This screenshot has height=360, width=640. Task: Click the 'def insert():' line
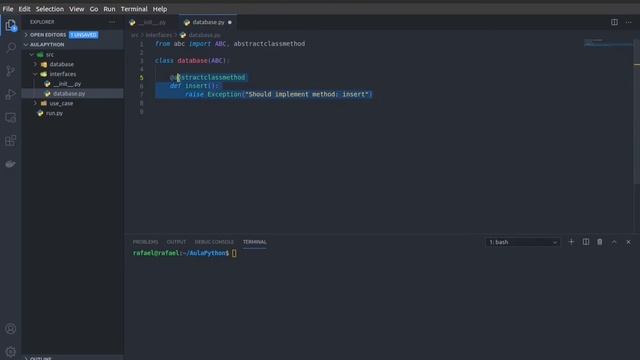pos(194,86)
